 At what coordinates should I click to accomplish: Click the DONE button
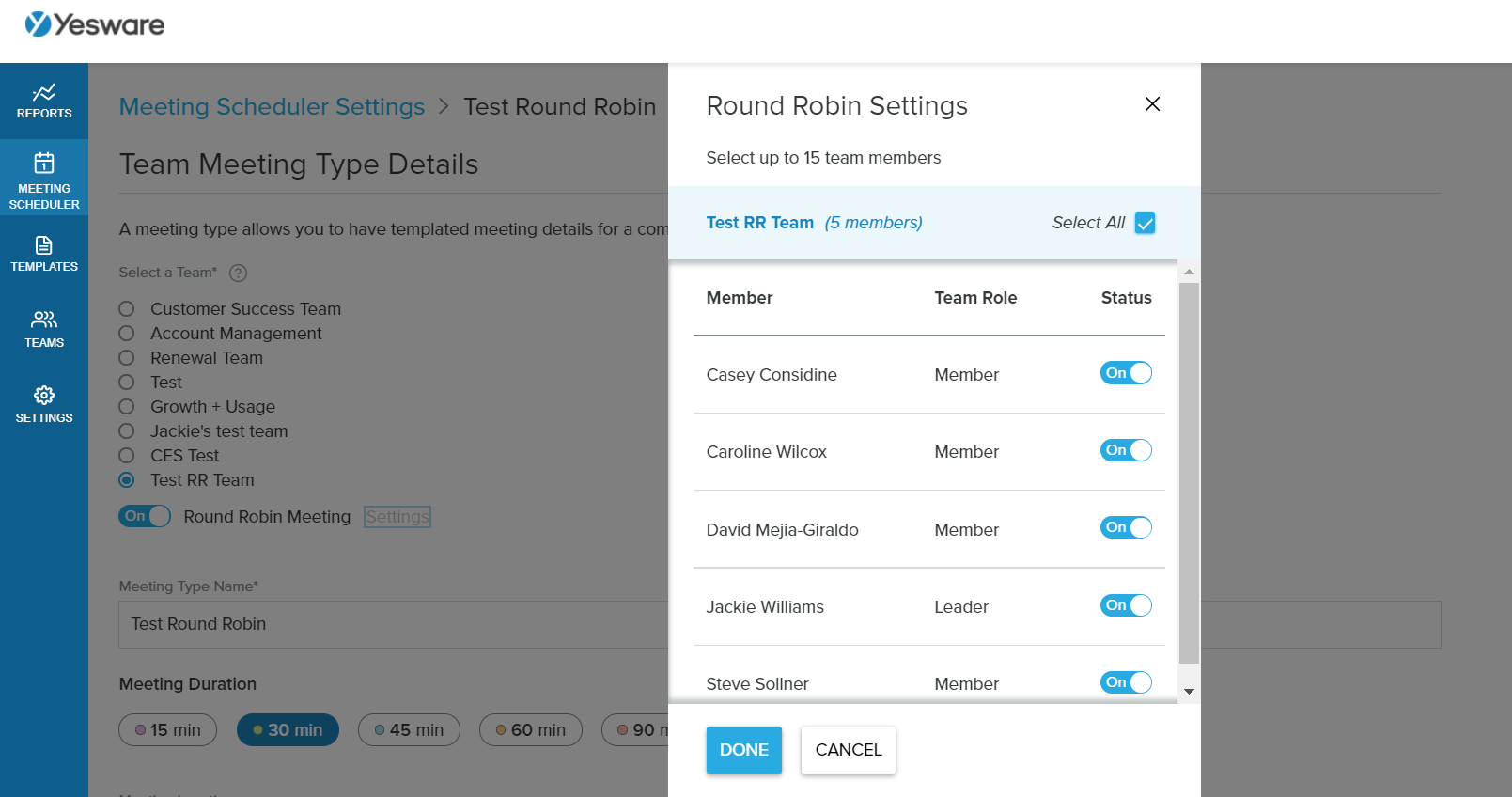(x=744, y=750)
